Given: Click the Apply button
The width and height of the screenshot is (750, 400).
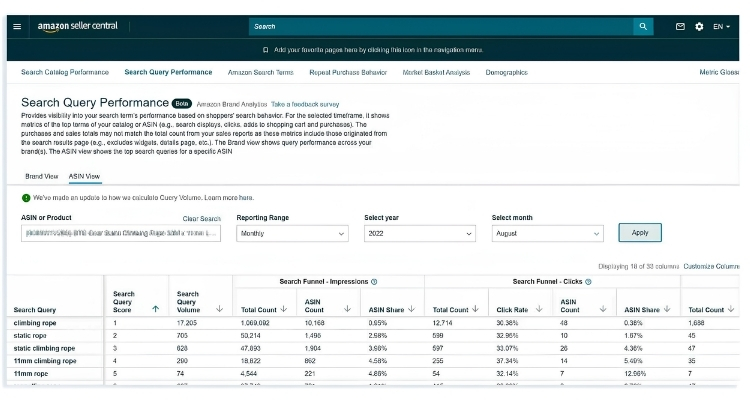Looking at the screenshot, I should pos(640,233).
